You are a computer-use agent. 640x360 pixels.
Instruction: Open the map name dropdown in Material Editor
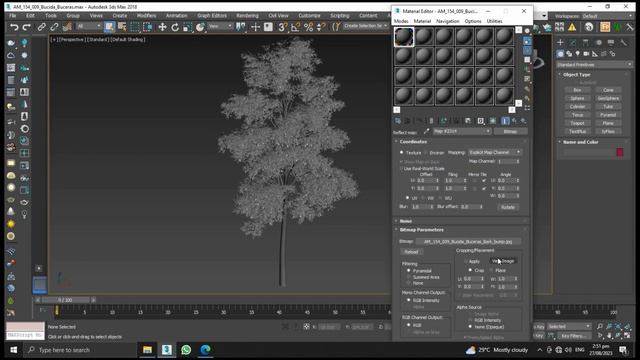[462, 131]
